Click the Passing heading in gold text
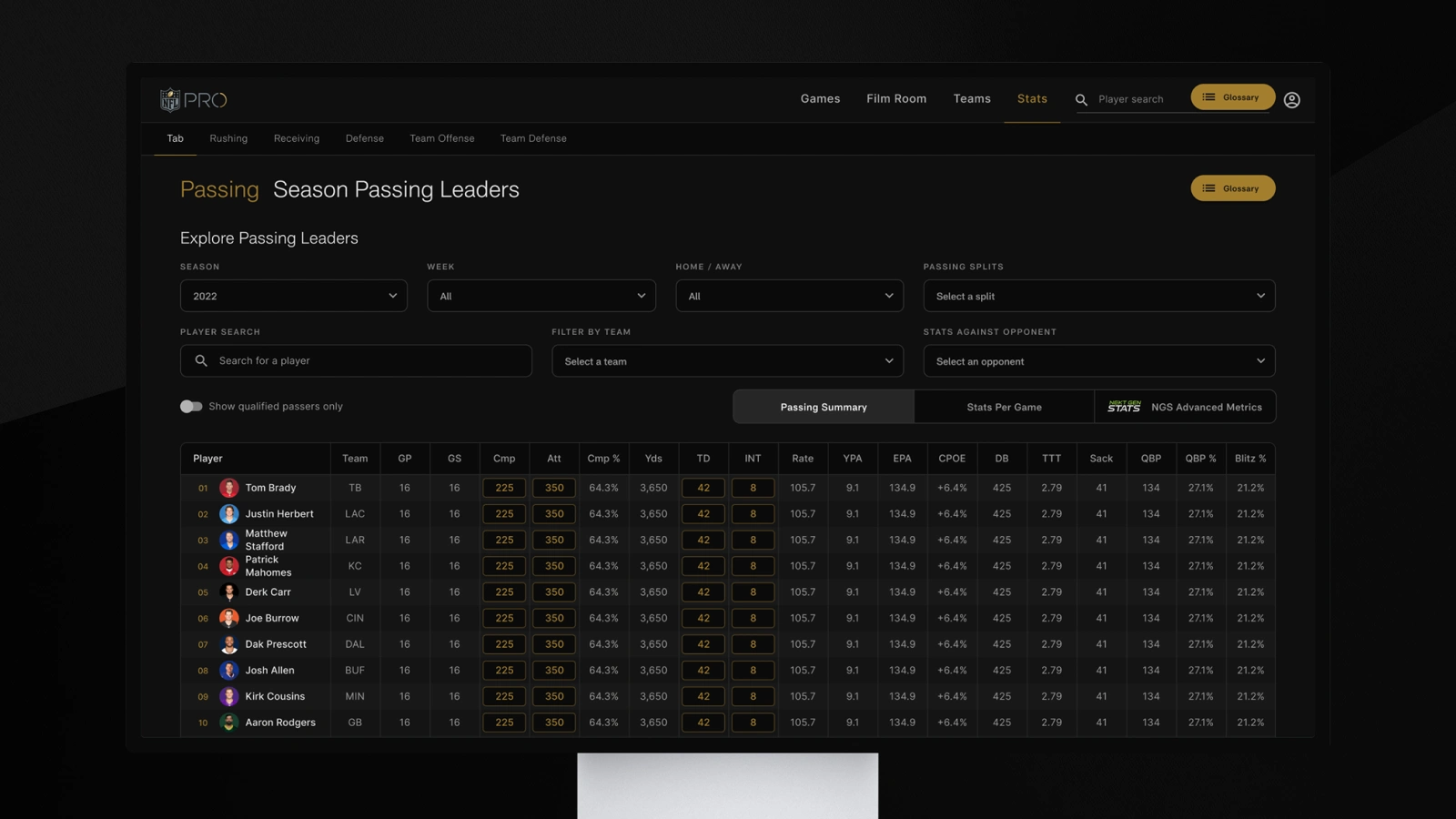The width and height of the screenshot is (1456, 819). pyautogui.click(x=219, y=189)
